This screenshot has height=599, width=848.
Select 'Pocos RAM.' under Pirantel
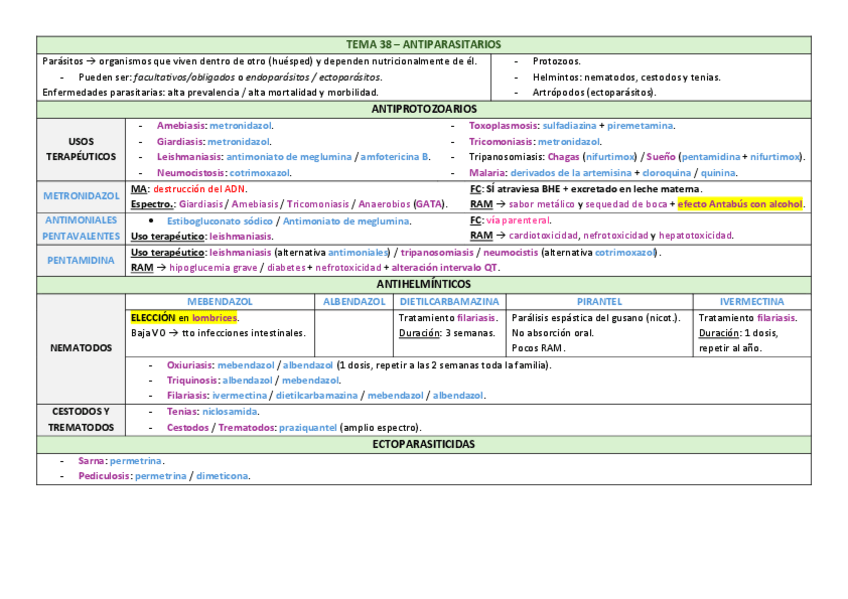tap(539, 348)
